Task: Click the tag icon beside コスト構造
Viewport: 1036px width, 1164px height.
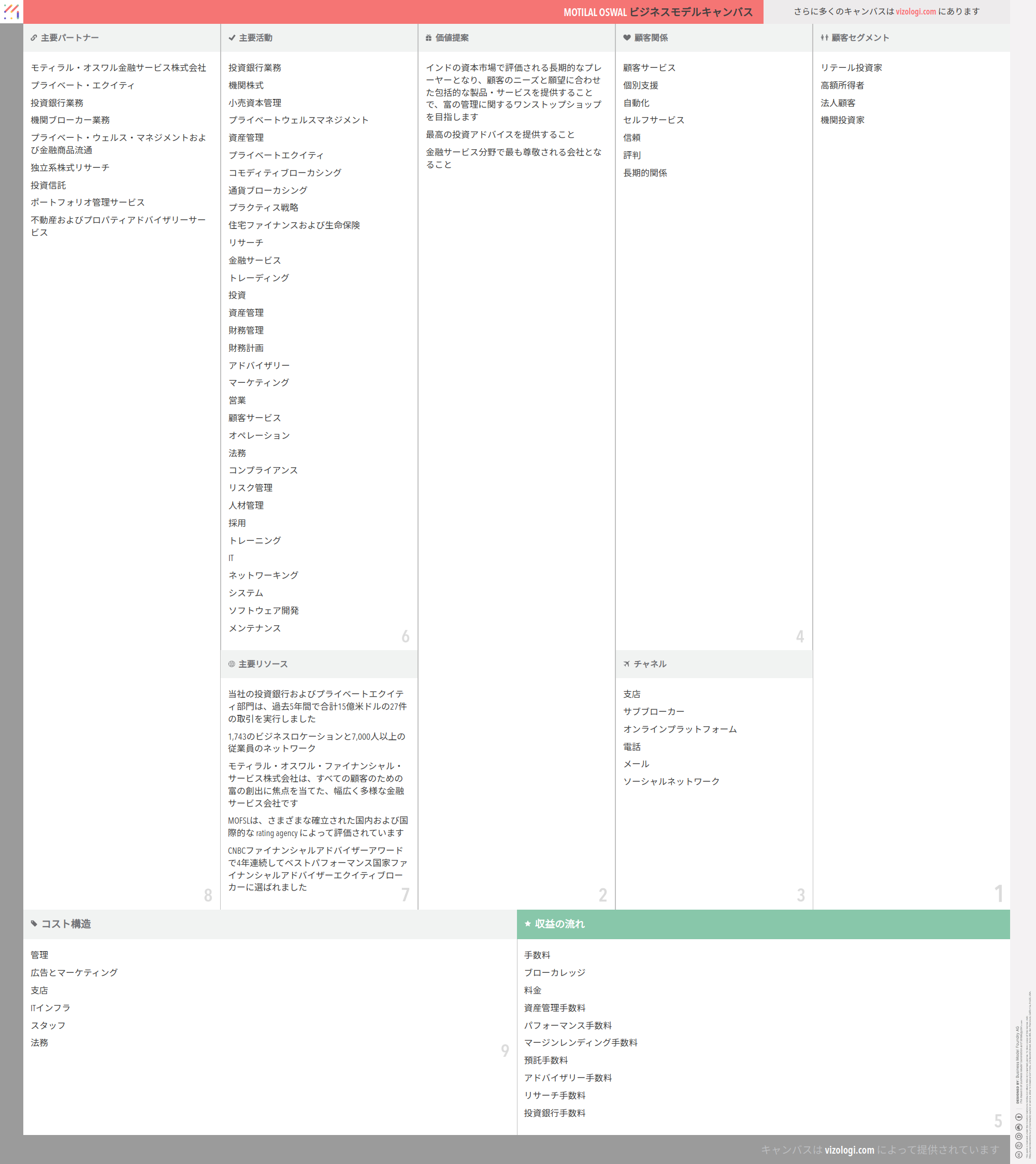Action: [x=34, y=924]
